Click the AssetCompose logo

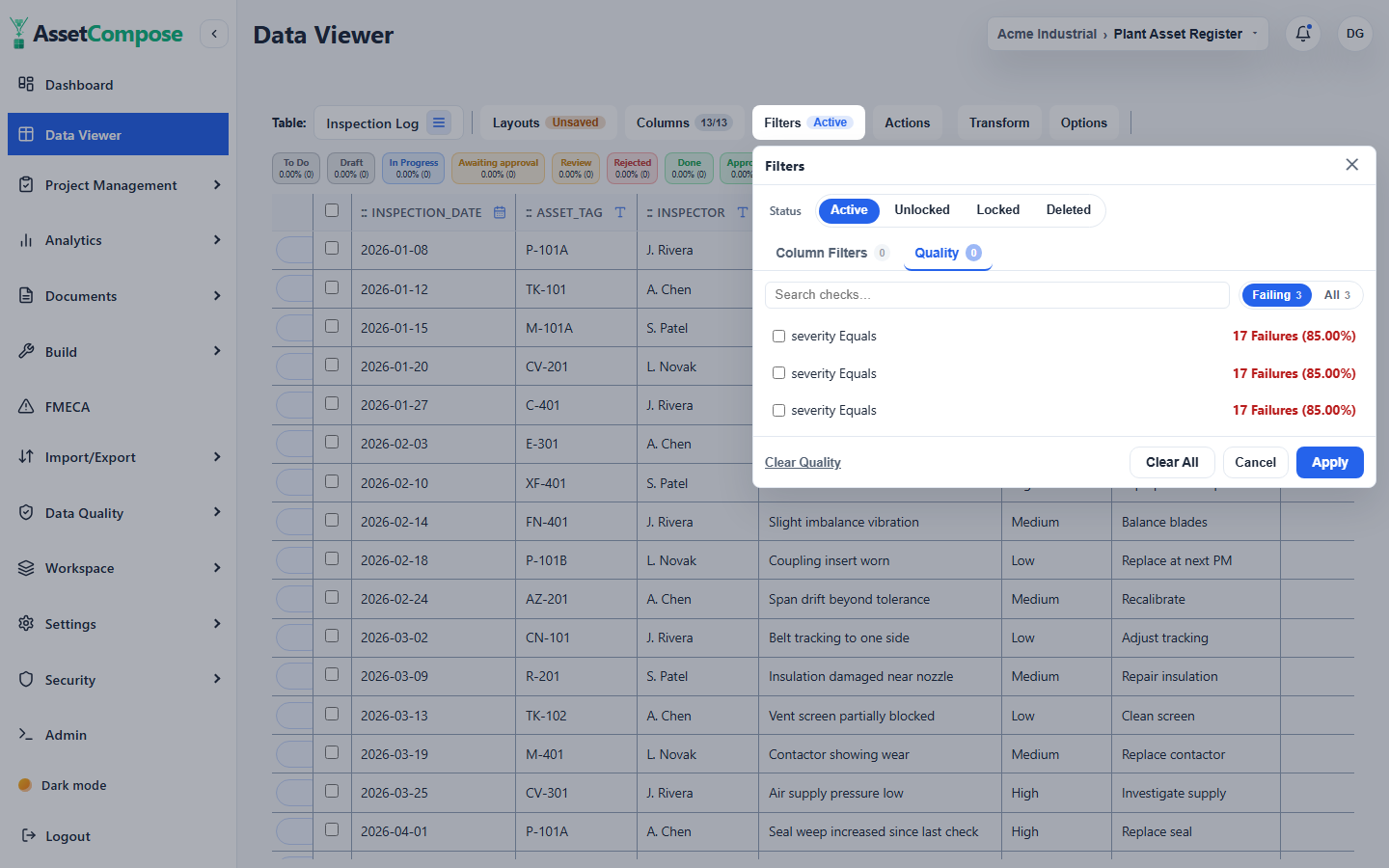[96, 34]
